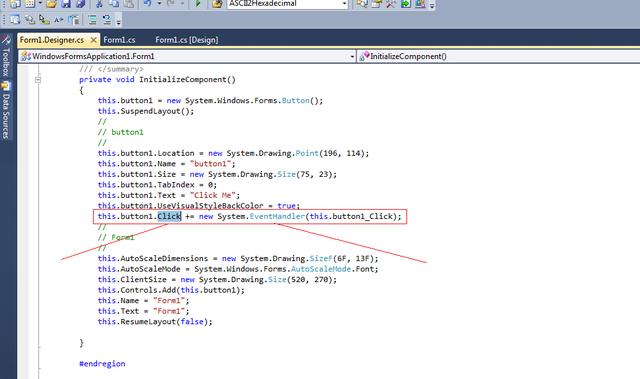Image resolution: width=640 pixels, height=379 pixels.
Task: Click the Find in Files icon
Action: (218, 4)
